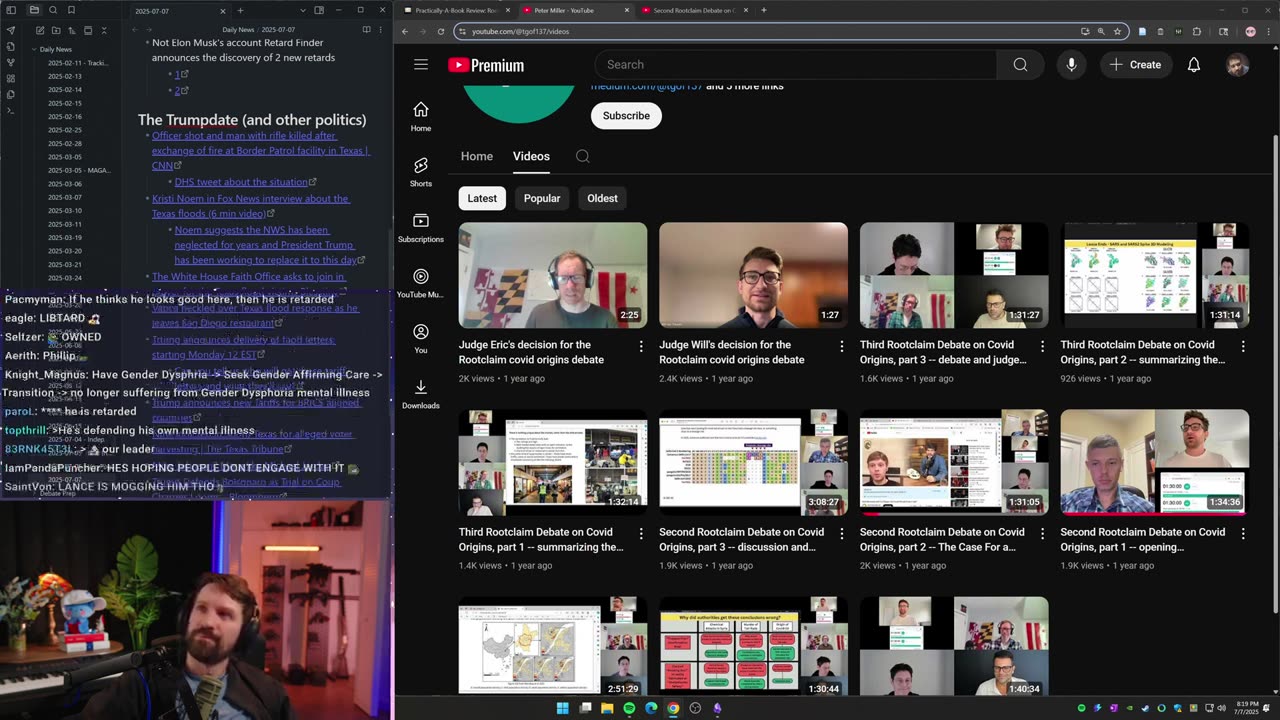Create a new note in Obsidian

(x=40, y=31)
